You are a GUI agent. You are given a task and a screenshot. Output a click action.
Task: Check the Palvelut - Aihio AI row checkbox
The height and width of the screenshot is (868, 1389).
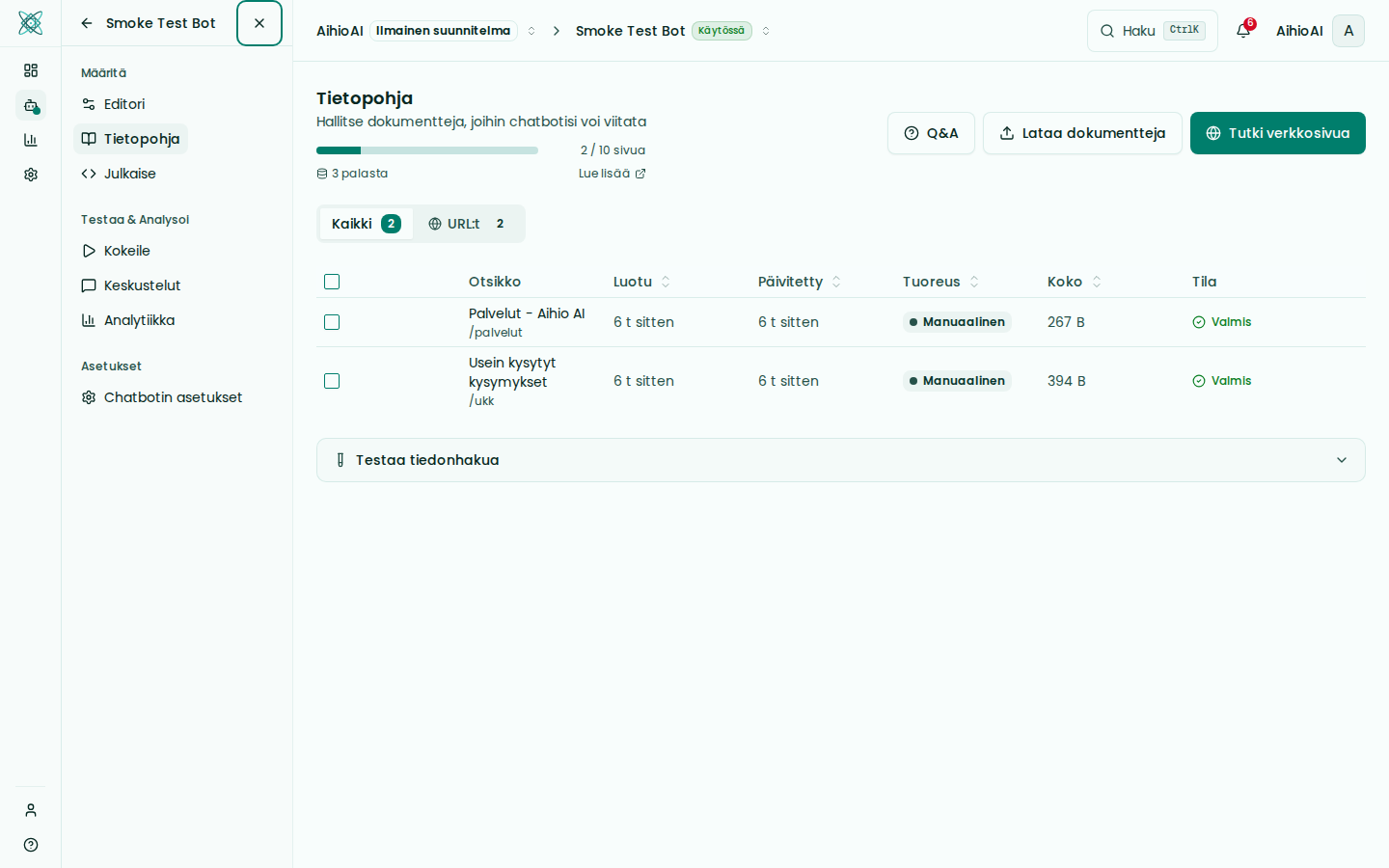point(332,322)
